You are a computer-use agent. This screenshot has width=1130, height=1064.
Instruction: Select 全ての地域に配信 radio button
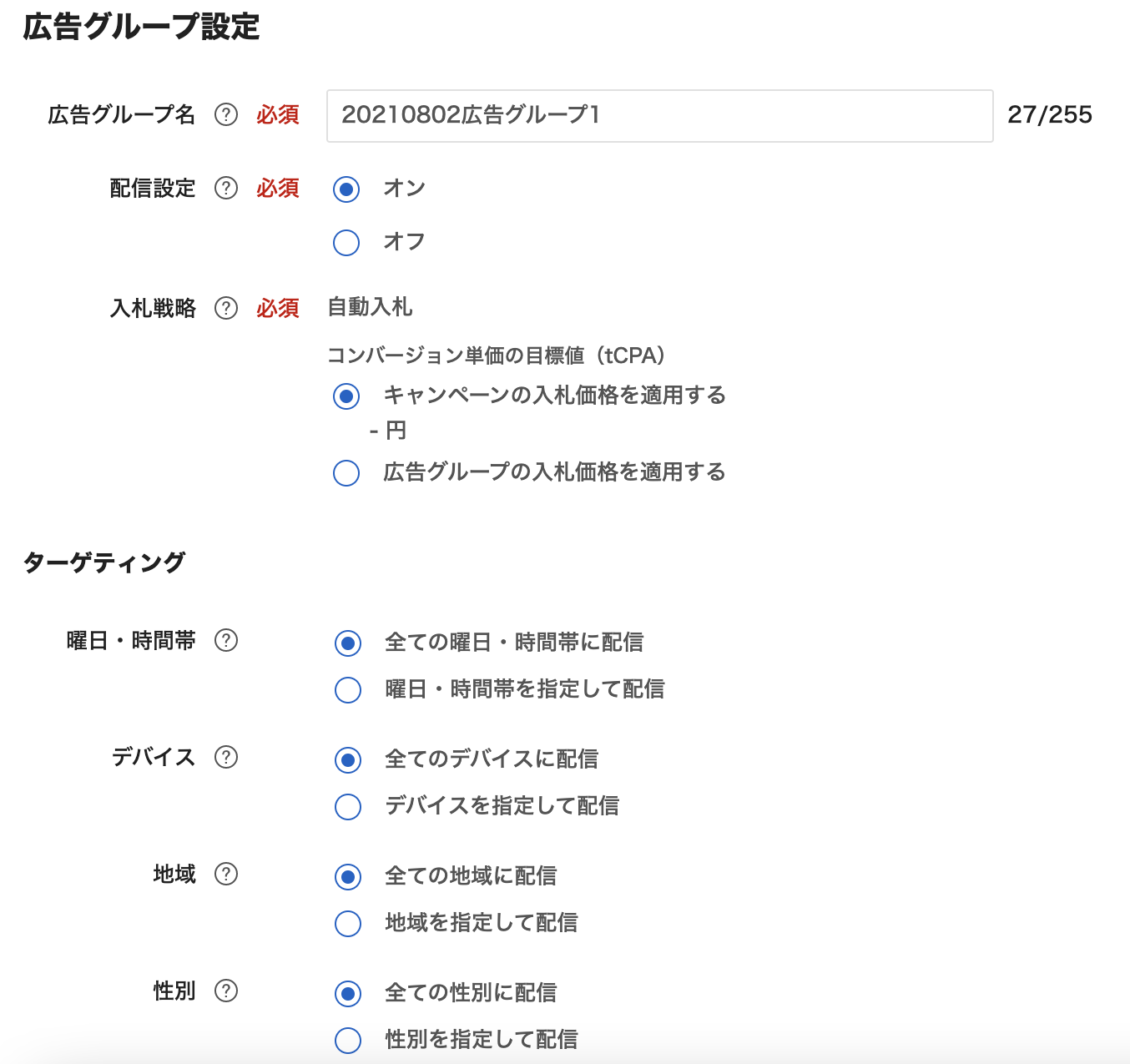click(x=348, y=877)
